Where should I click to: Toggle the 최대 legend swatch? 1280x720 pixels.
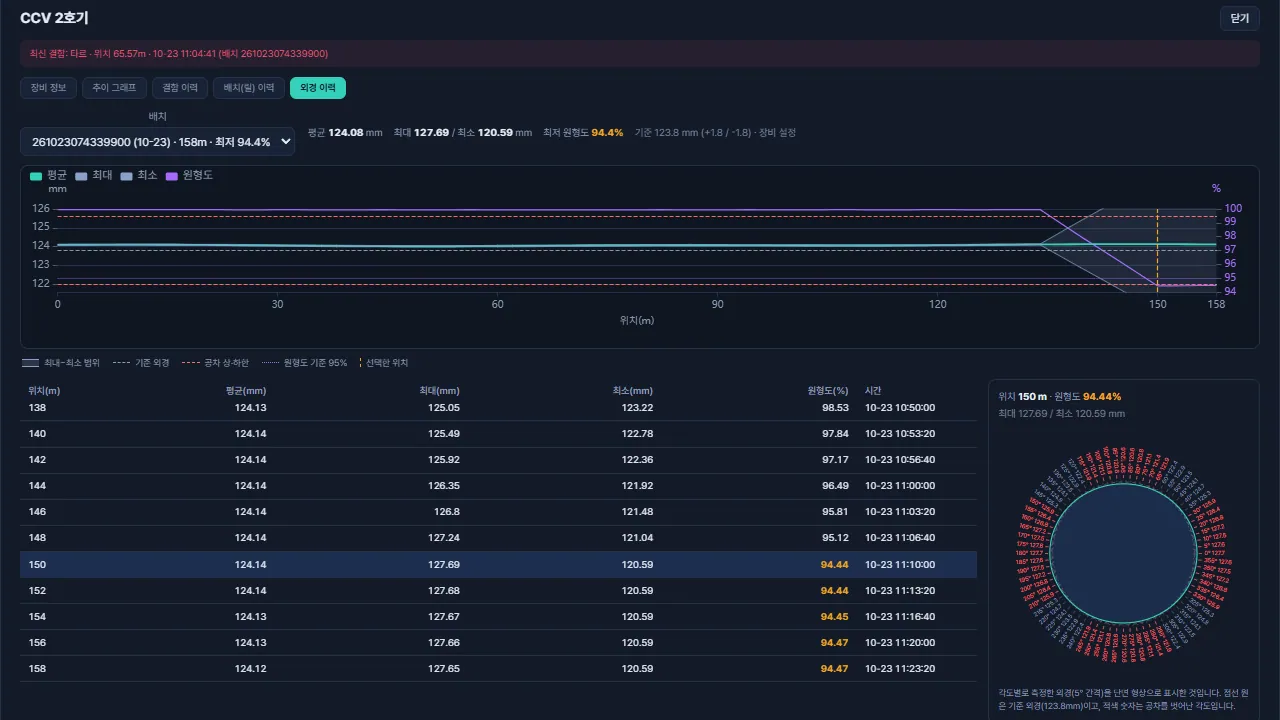[81, 175]
